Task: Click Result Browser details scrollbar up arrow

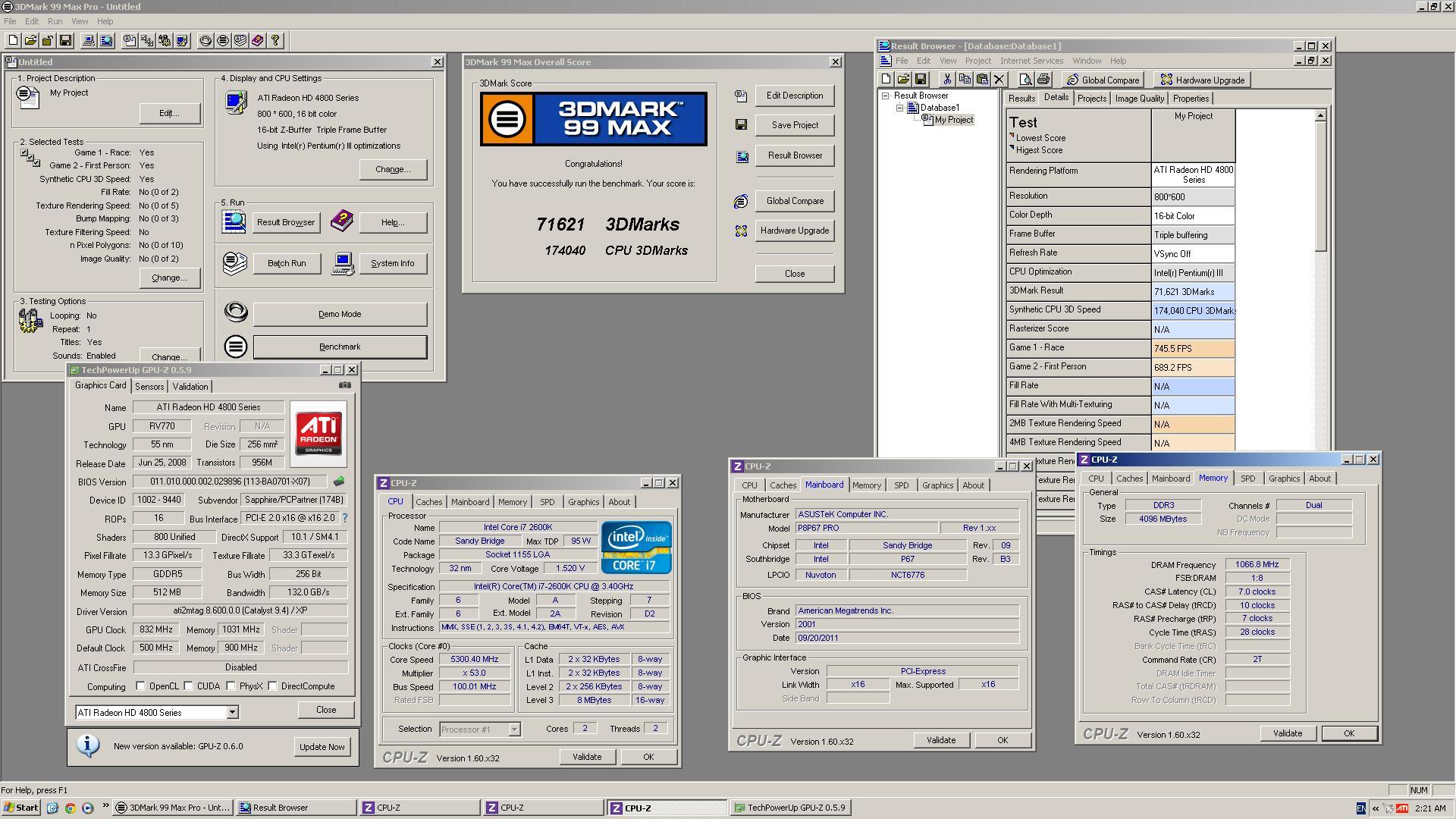Action: (x=1320, y=116)
